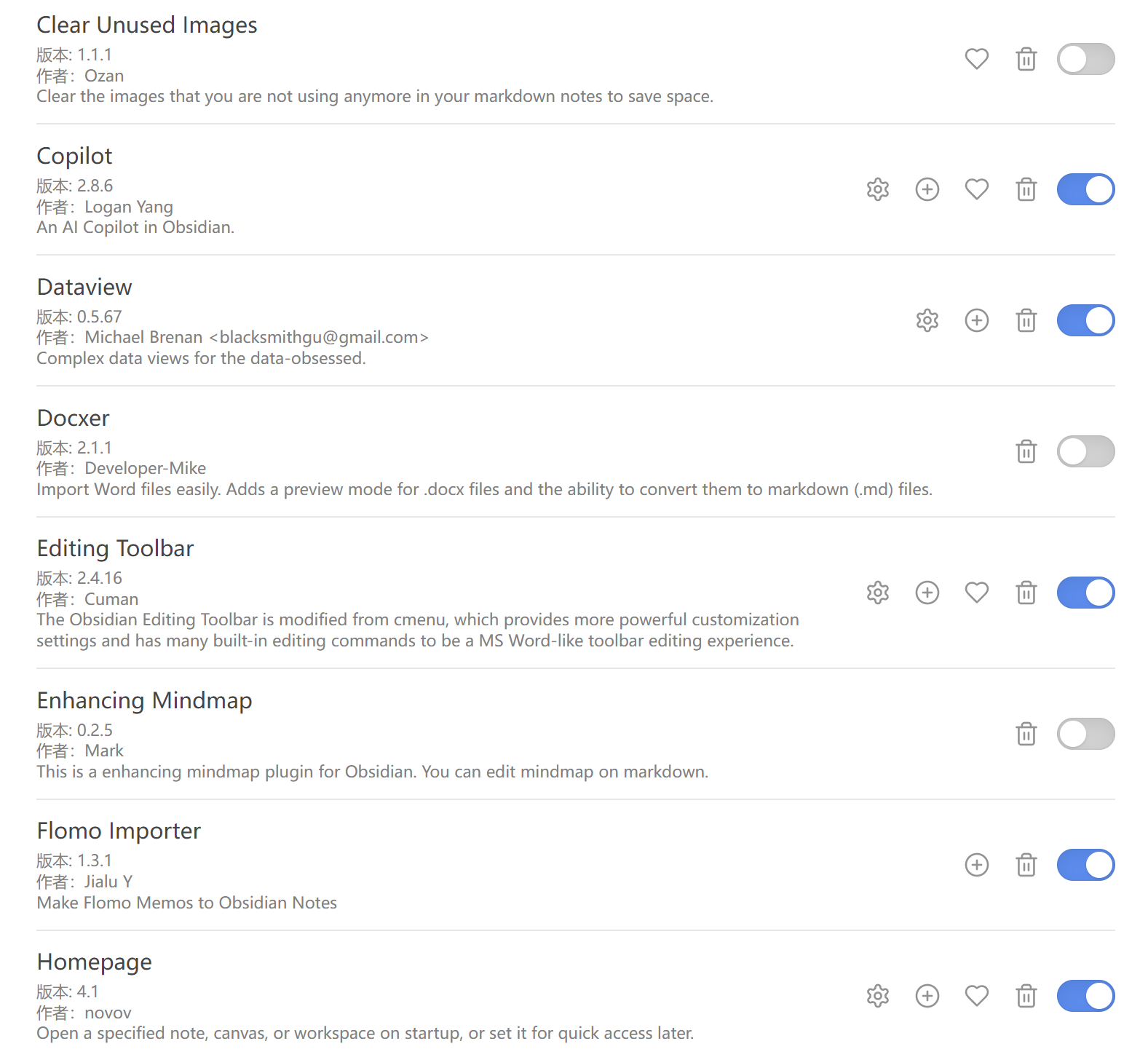Click the plus icon for Flomo Importer
1148x1049 pixels.
[x=977, y=865]
